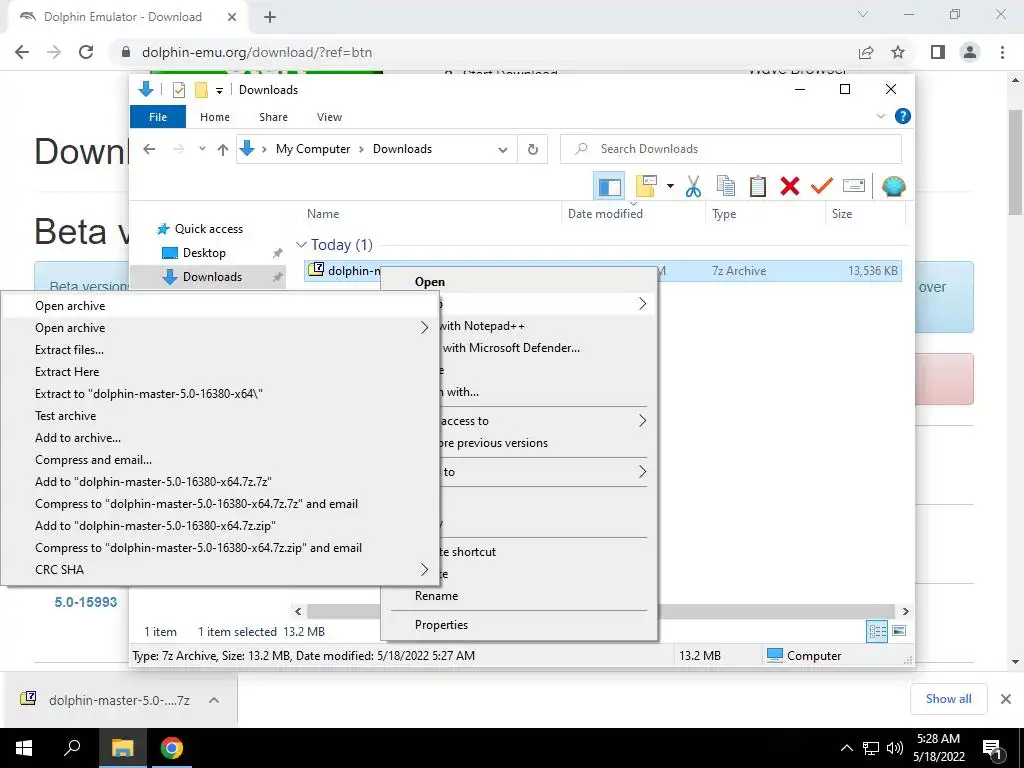The image size is (1024, 768).
Task: Sort by the Type column header
Action: [x=724, y=214]
